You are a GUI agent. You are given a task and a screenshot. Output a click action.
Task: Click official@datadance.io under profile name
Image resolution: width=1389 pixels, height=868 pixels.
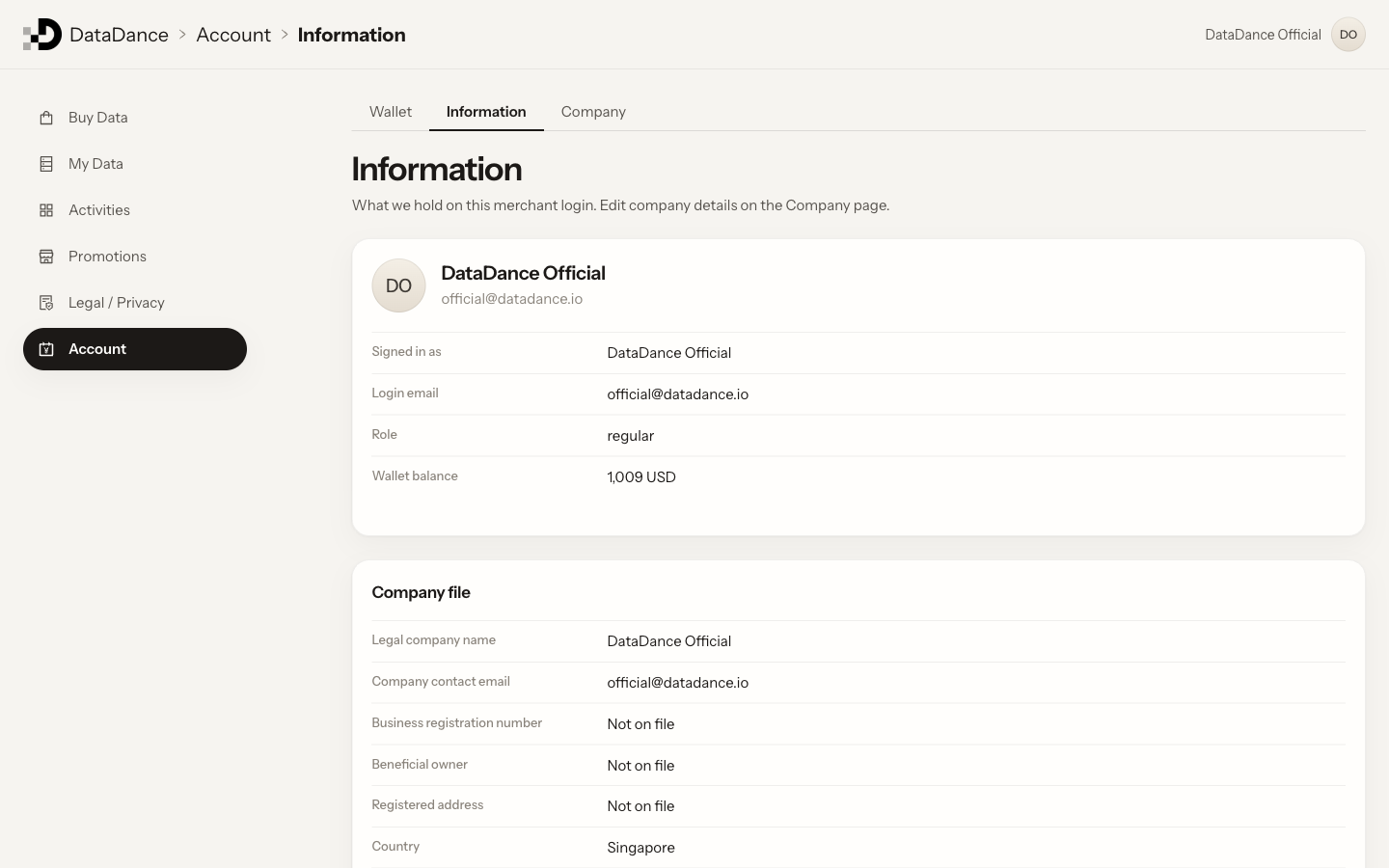tap(511, 299)
